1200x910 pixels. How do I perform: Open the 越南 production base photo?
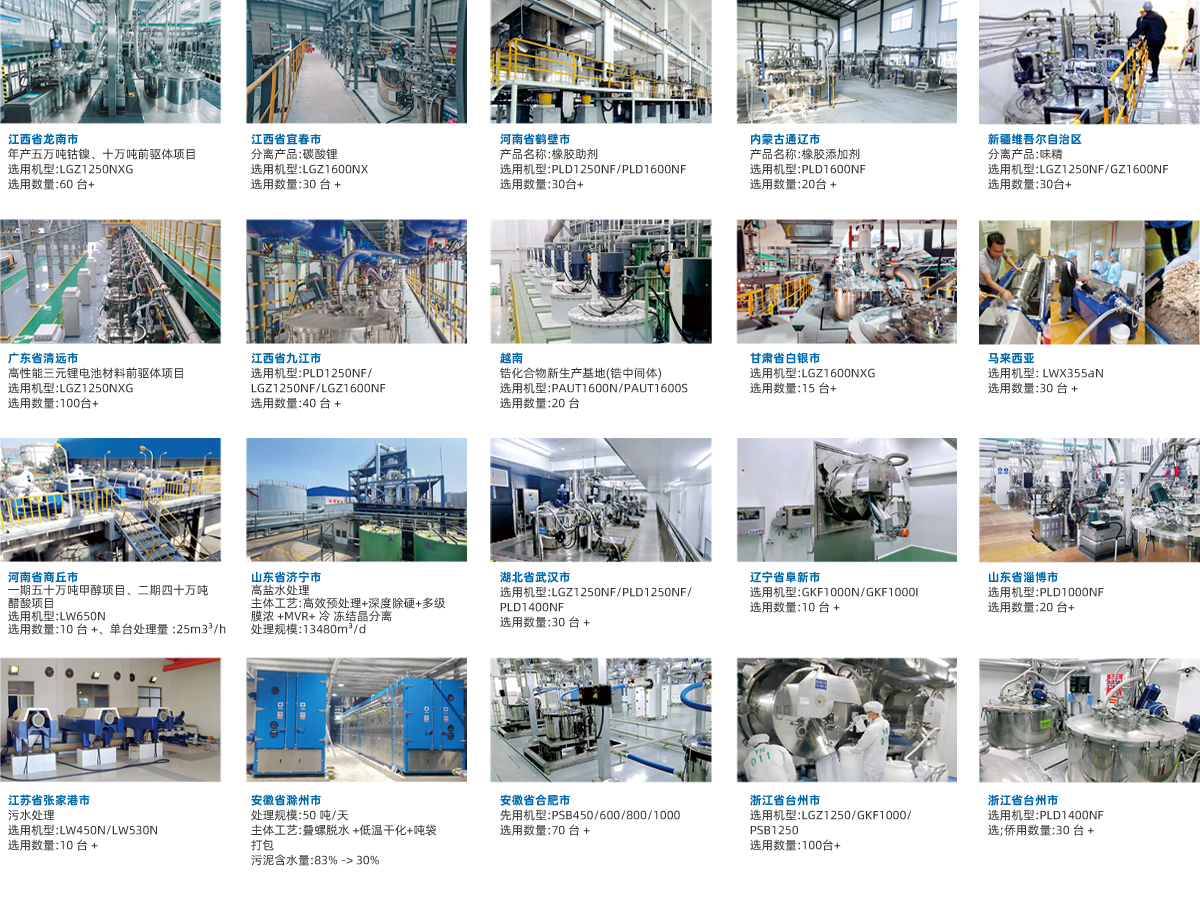click(601, 282)
